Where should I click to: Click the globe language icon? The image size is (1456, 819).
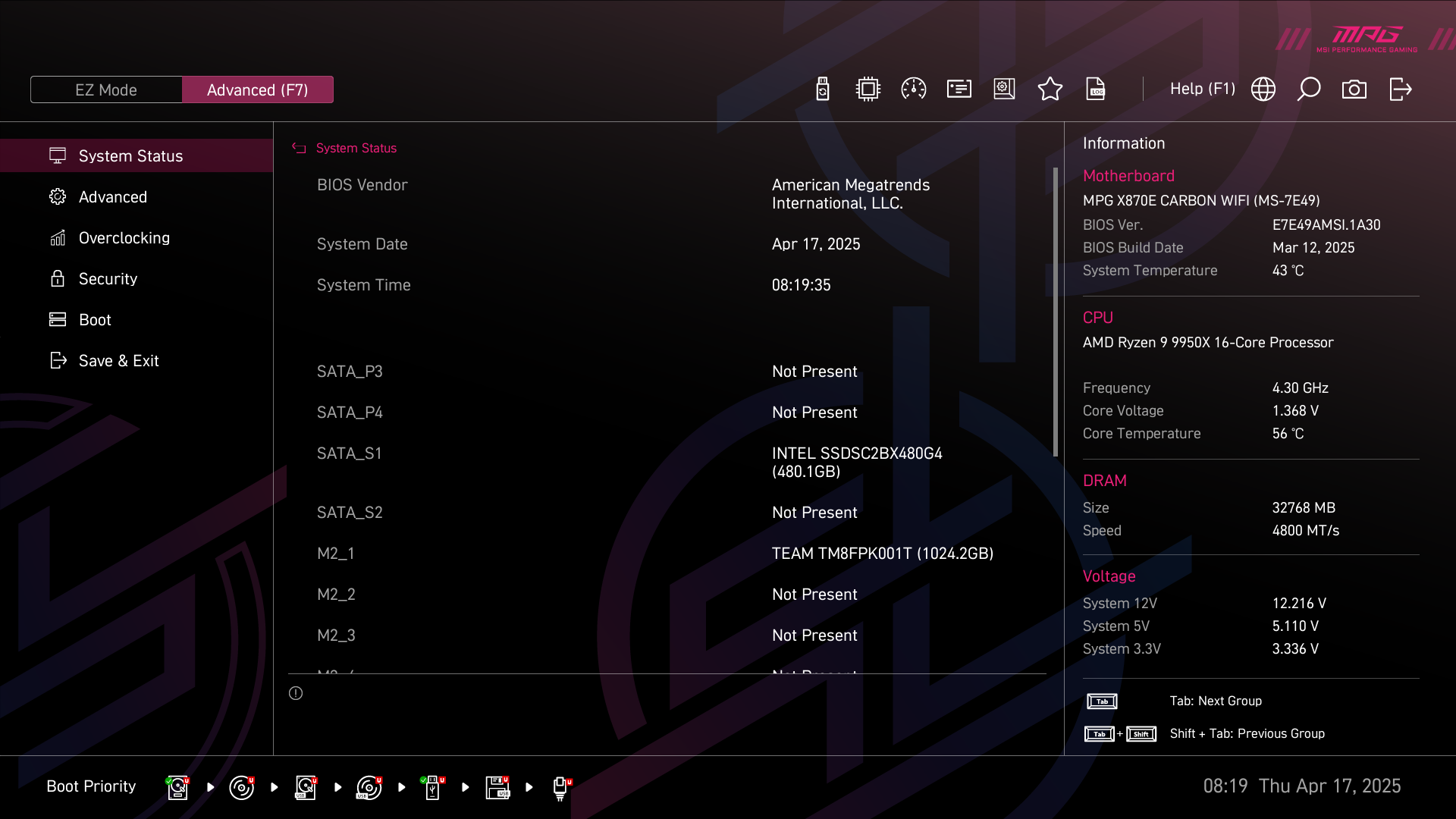(1263, 89)
